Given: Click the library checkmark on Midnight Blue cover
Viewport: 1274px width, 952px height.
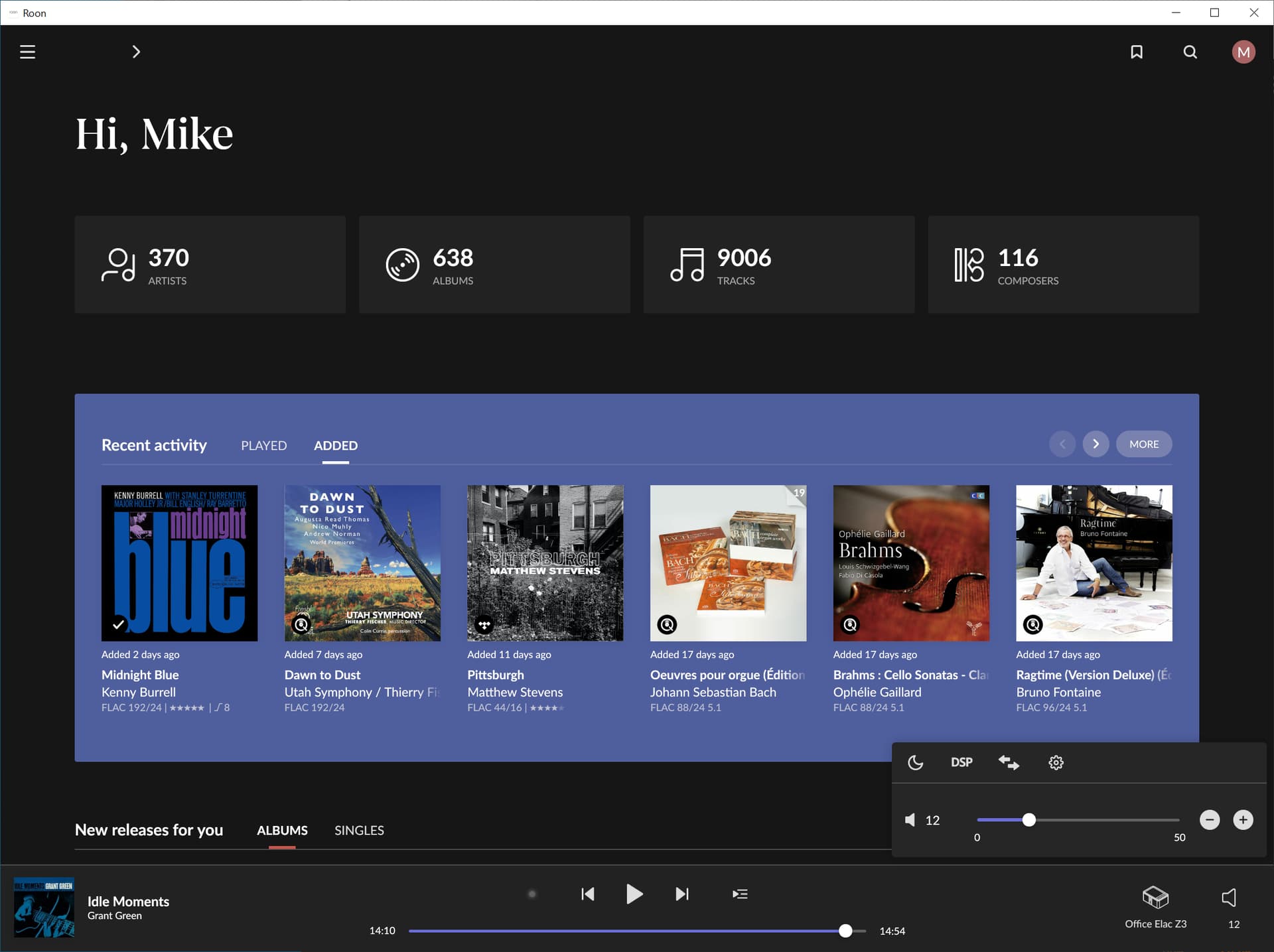Looking at the screenshot, I should pos(118,624).
